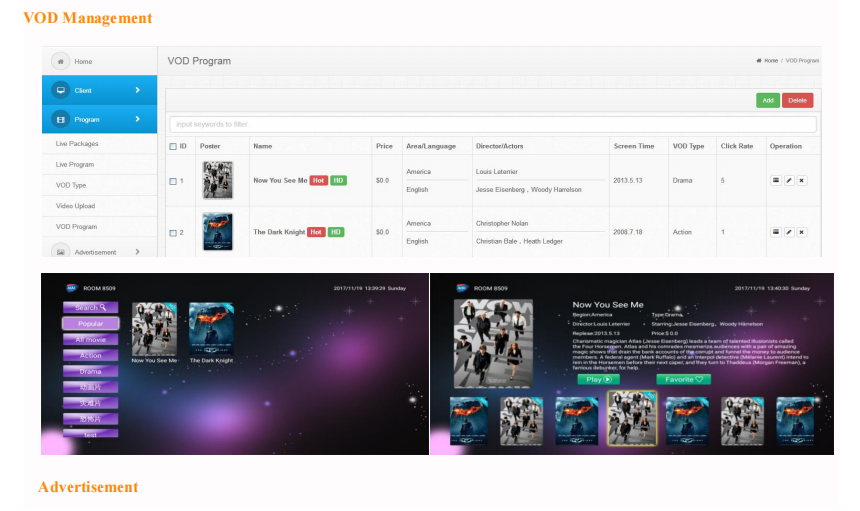Select The Dark Knight poster in Popular grid
This screenshot has width=860, height=511.
coord(211,329)
